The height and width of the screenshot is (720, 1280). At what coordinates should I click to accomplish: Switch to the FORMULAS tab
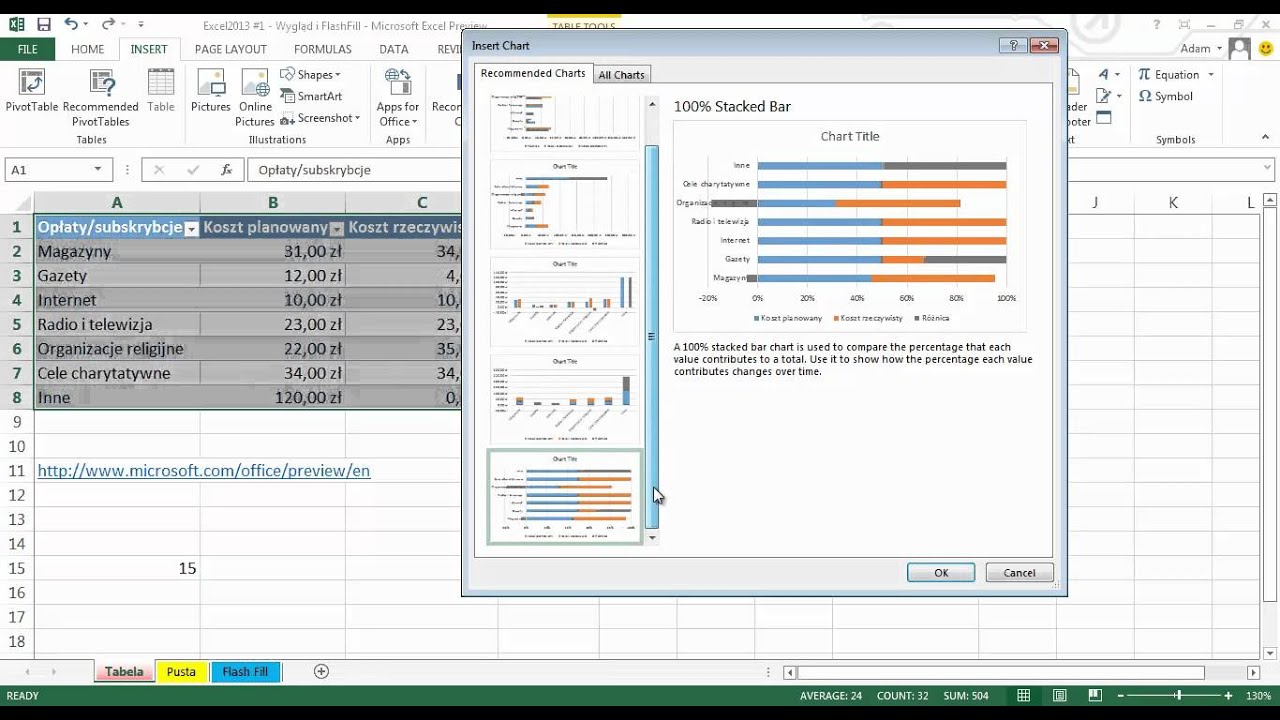(x=323, y=49)
